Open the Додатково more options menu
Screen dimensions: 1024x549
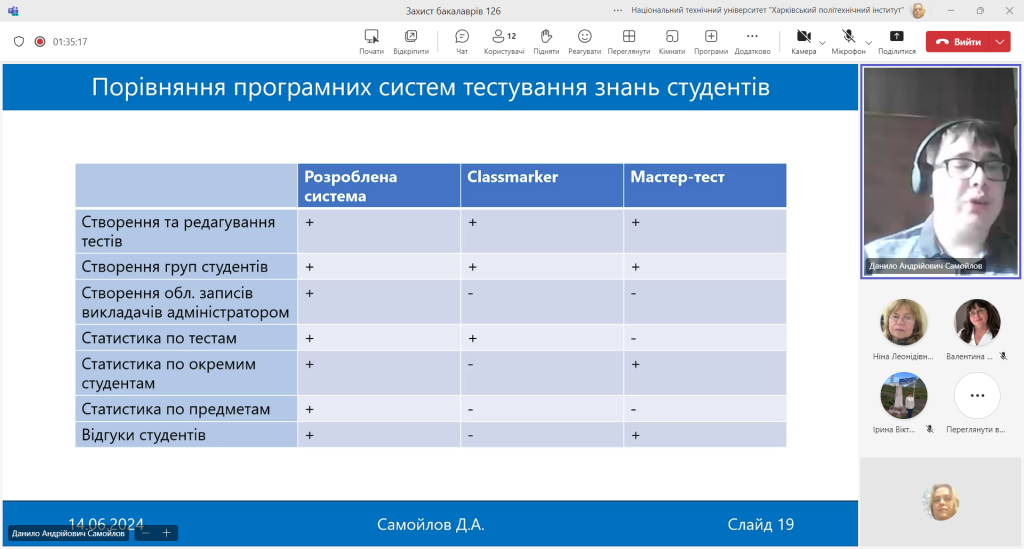(752, 37)
